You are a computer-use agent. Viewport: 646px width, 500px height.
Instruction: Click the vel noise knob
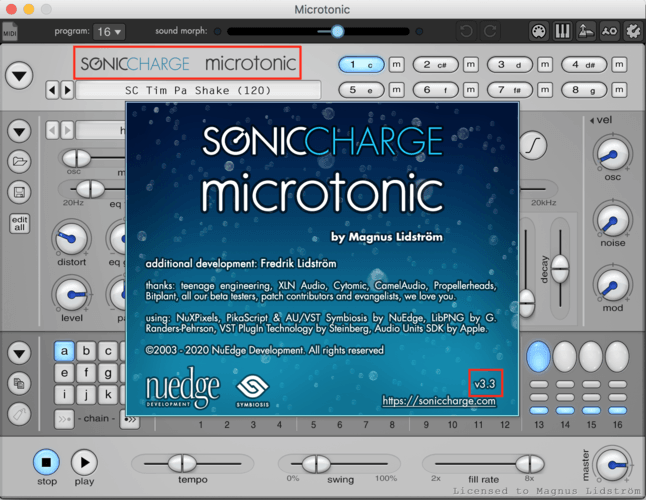coord(613,221)
